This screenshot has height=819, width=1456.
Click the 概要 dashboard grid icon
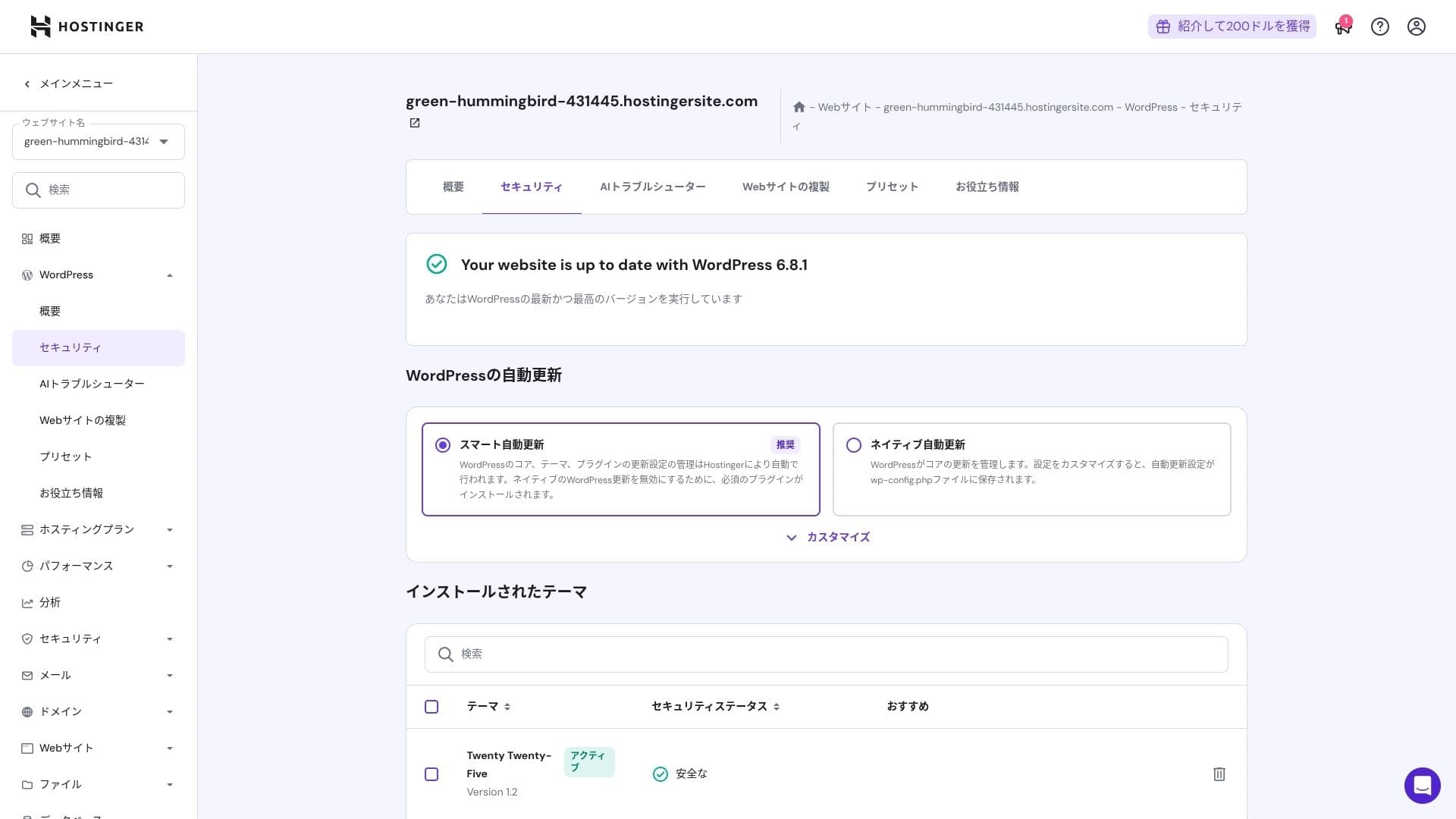point(27,239)
